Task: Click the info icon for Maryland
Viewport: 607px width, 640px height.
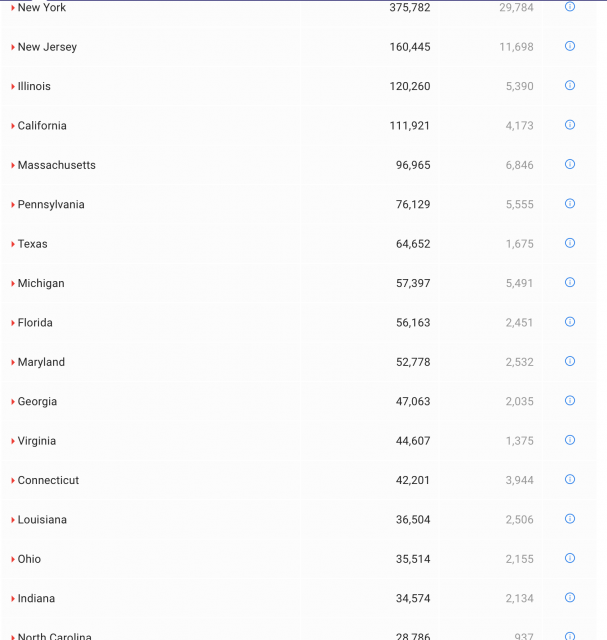Action: (570, 361)
